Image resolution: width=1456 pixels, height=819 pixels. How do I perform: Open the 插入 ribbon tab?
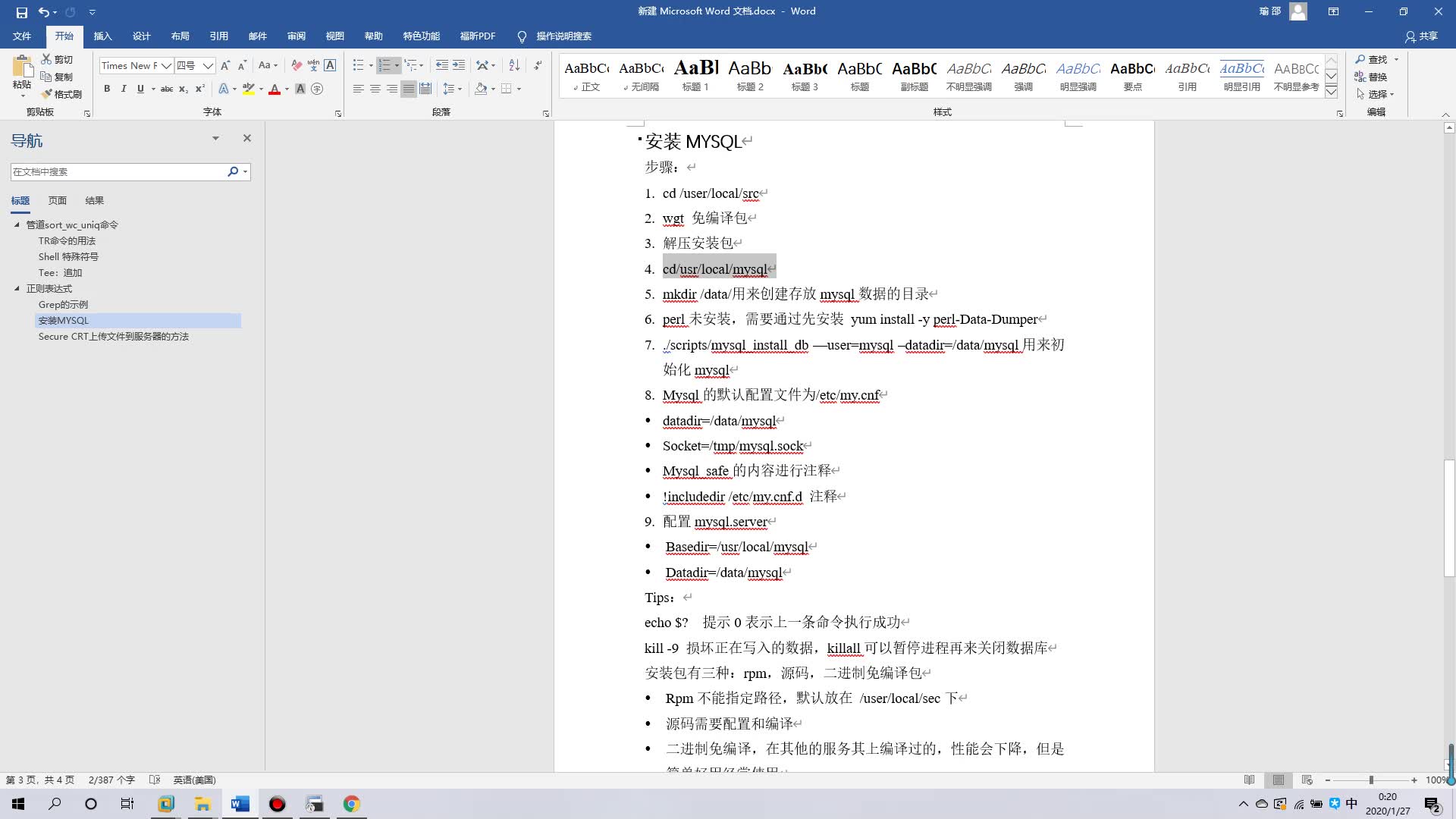[102, 36]
